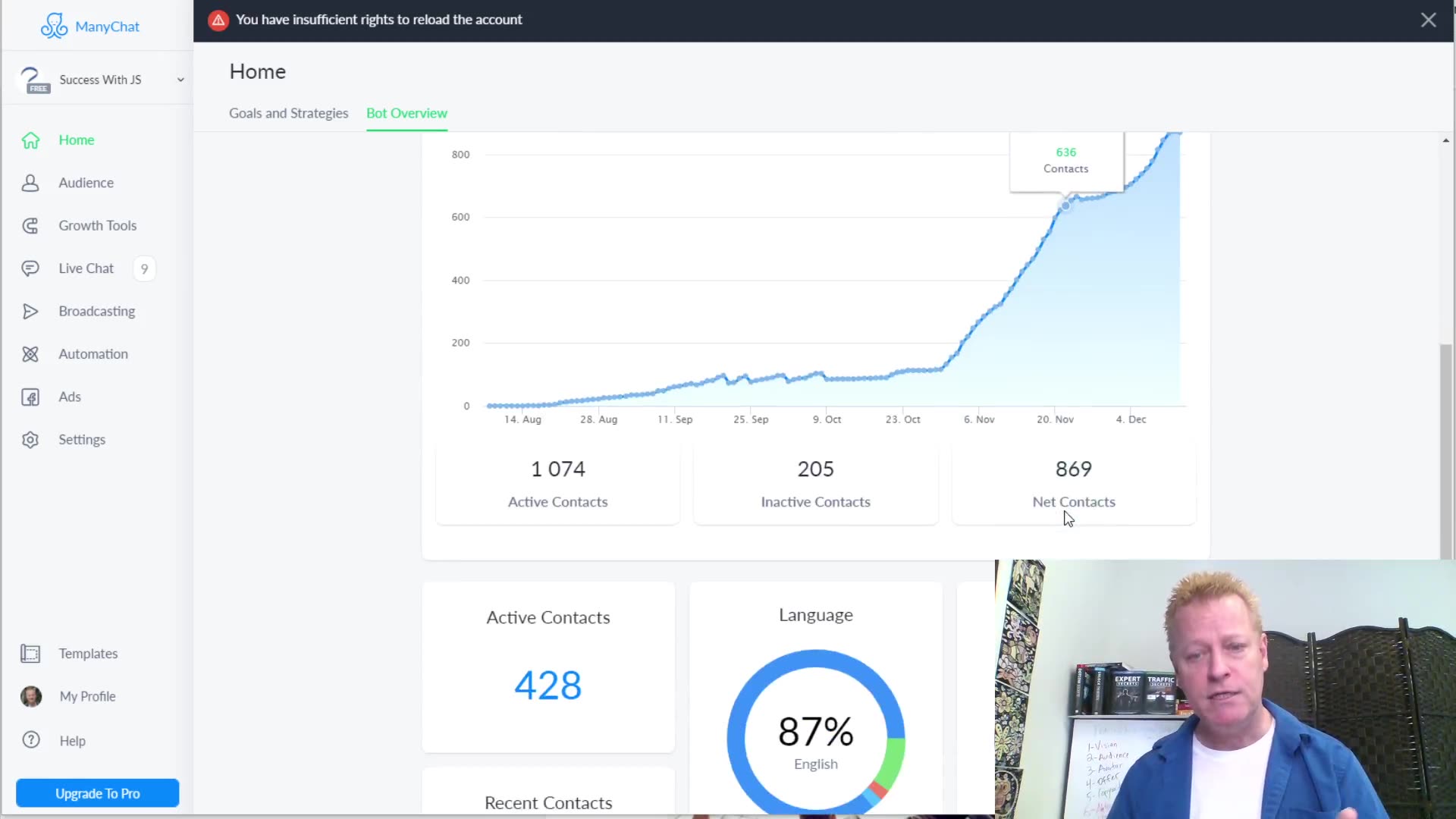Open the Help question mark icon
The height and width of the screenshot is (819, 1456).
tap(31, 740)
